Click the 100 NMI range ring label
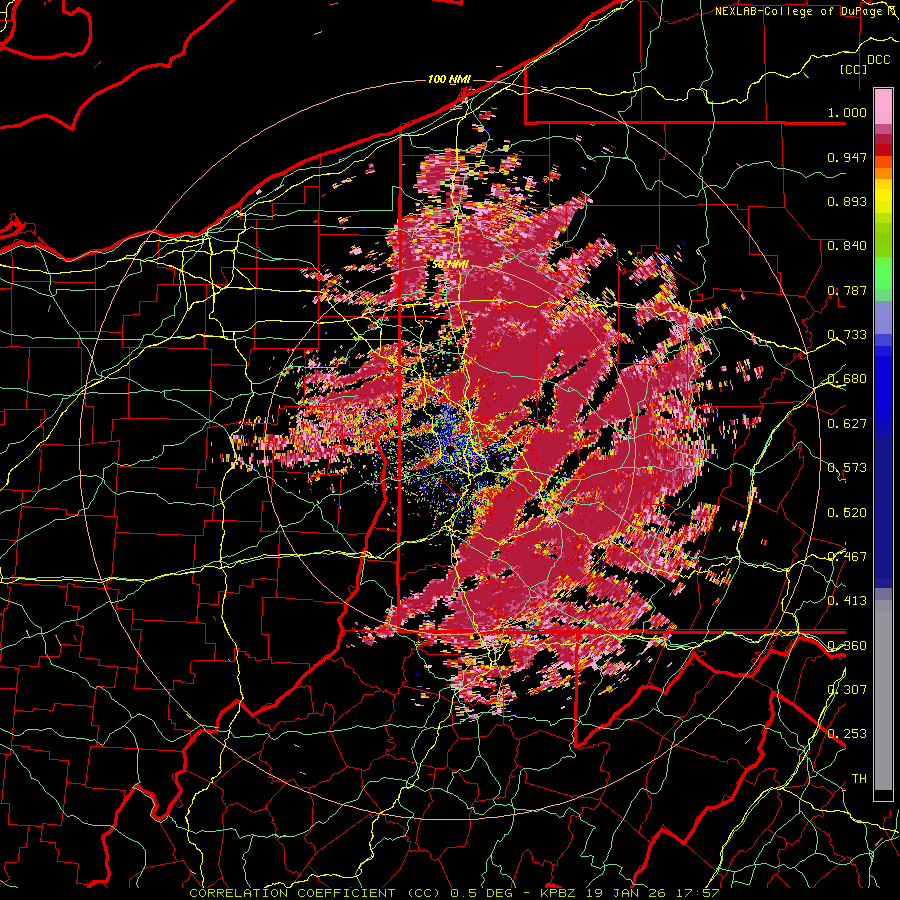Viewport: 900px width, 900px height. 449,79
